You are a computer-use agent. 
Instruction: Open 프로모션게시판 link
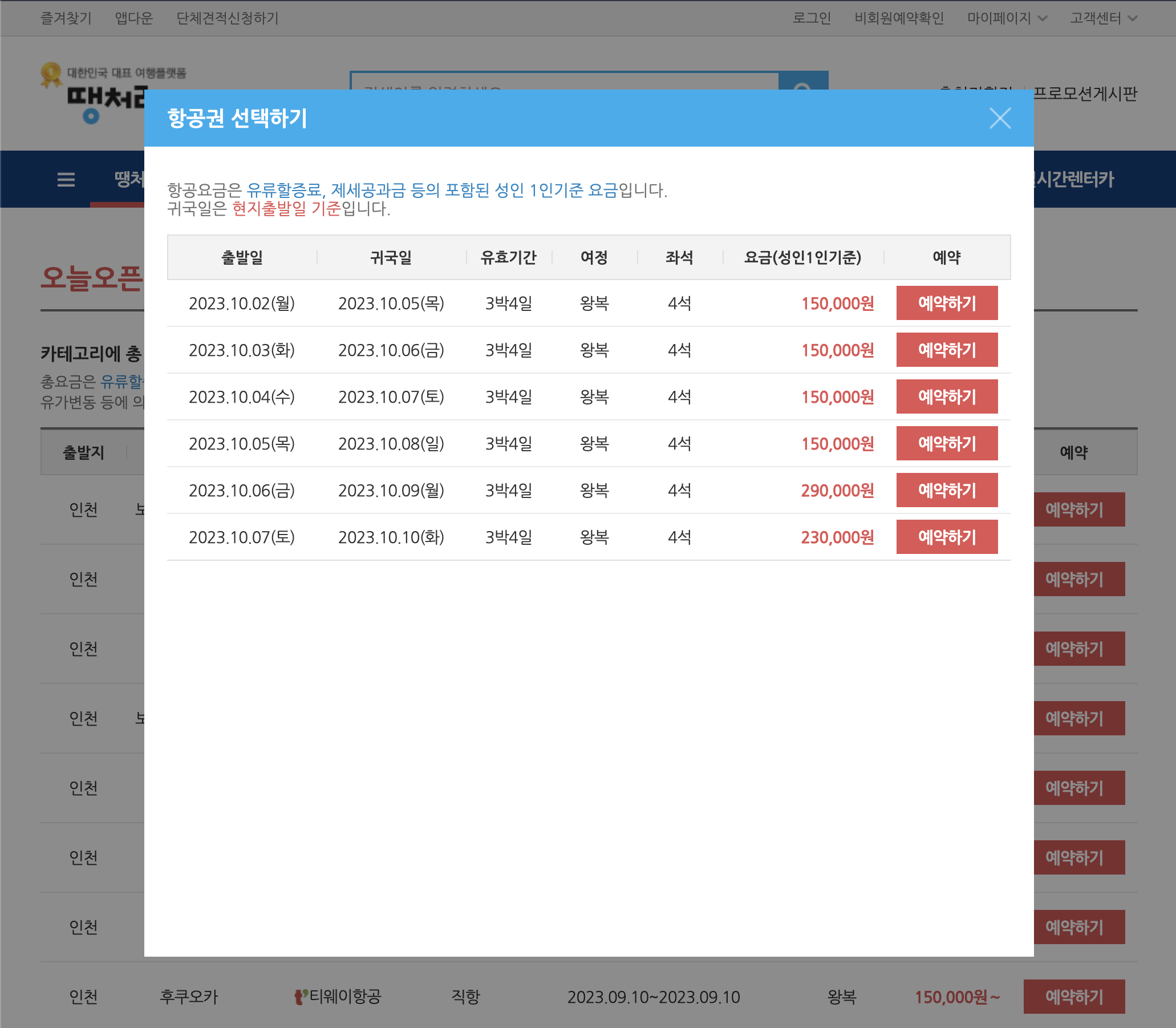(1085, 94)
